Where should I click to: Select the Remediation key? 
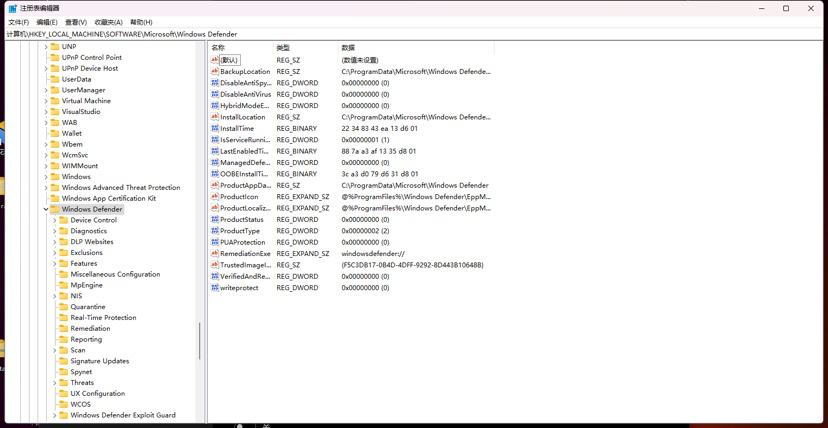pyautogui.click(x=90, y=328)
